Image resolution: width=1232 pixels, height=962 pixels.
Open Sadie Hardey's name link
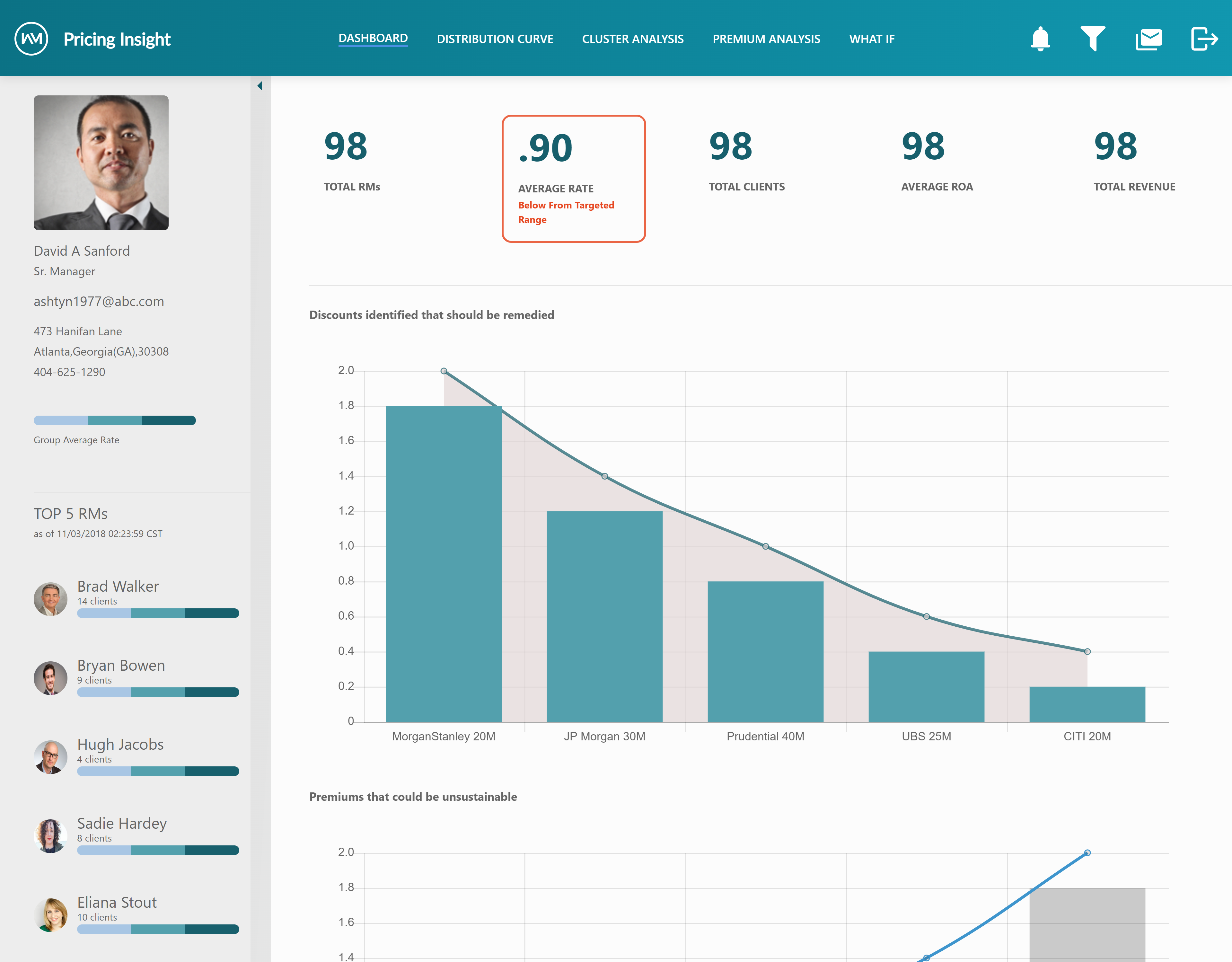[122, 824]
